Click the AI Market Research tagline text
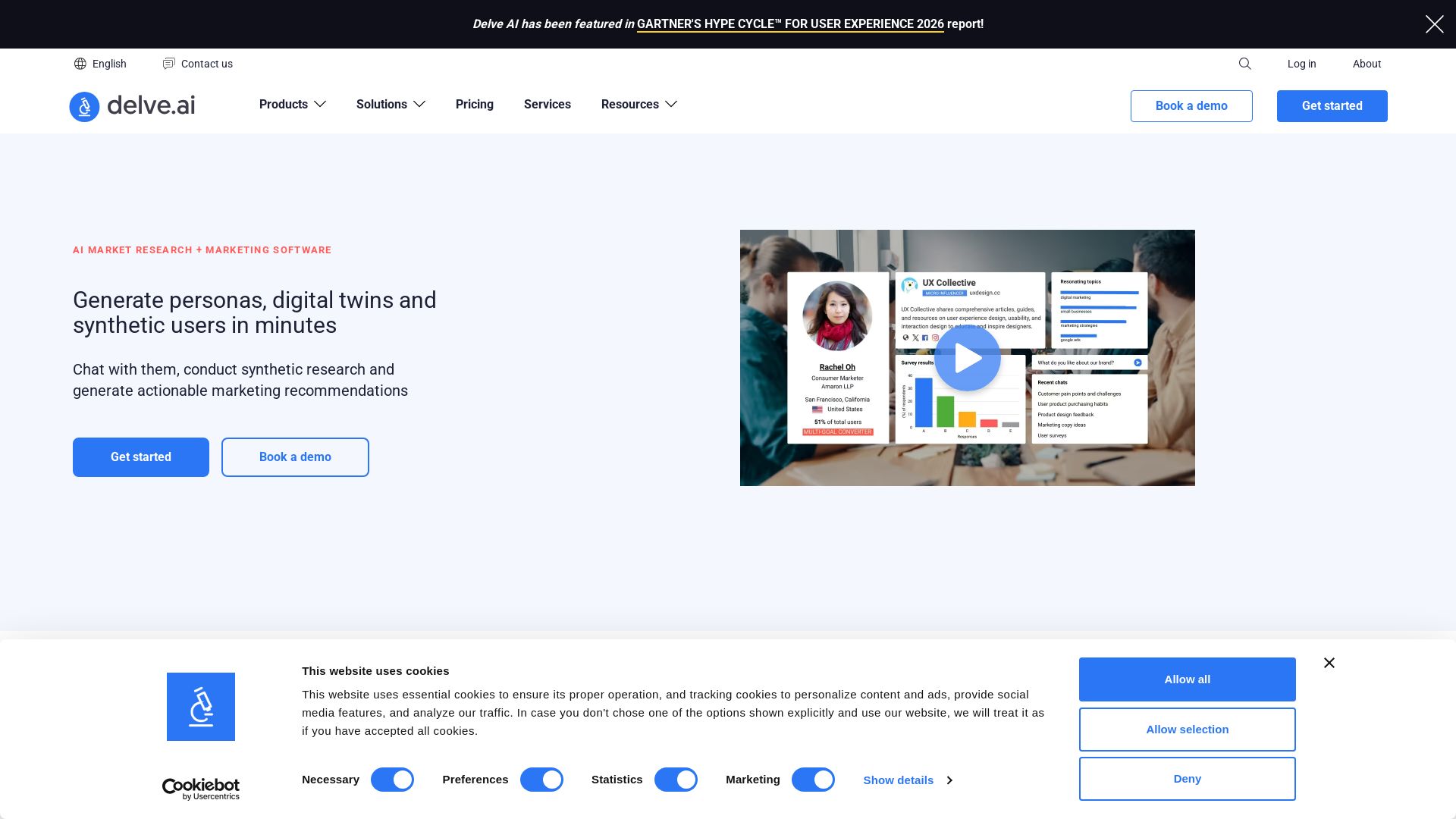The width and height of the screenshot is (1456, 819). pos(202,250)
